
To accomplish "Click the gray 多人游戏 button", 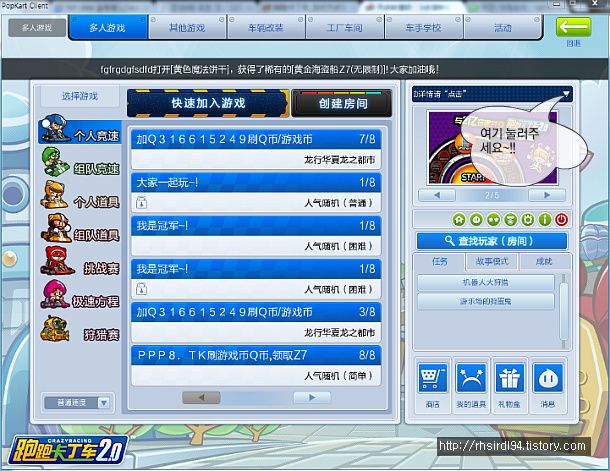I will pyautogui.click(x=37, y=28).
